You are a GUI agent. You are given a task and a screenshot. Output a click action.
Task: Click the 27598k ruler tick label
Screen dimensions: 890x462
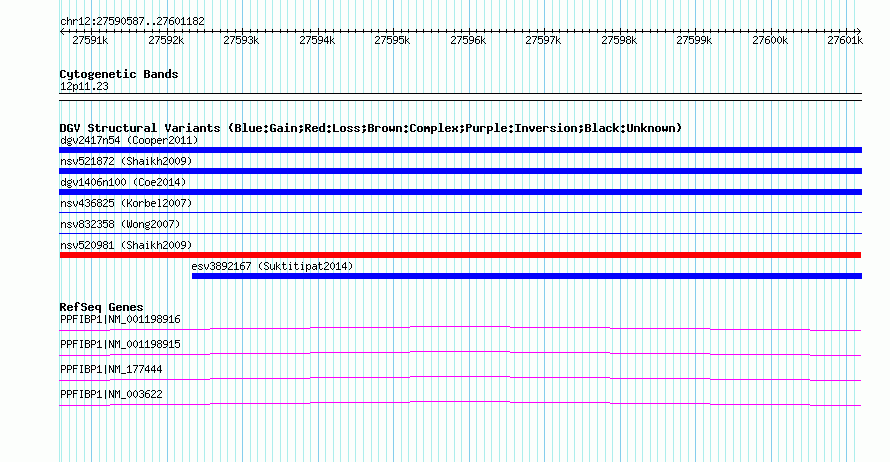click(619, 40)
